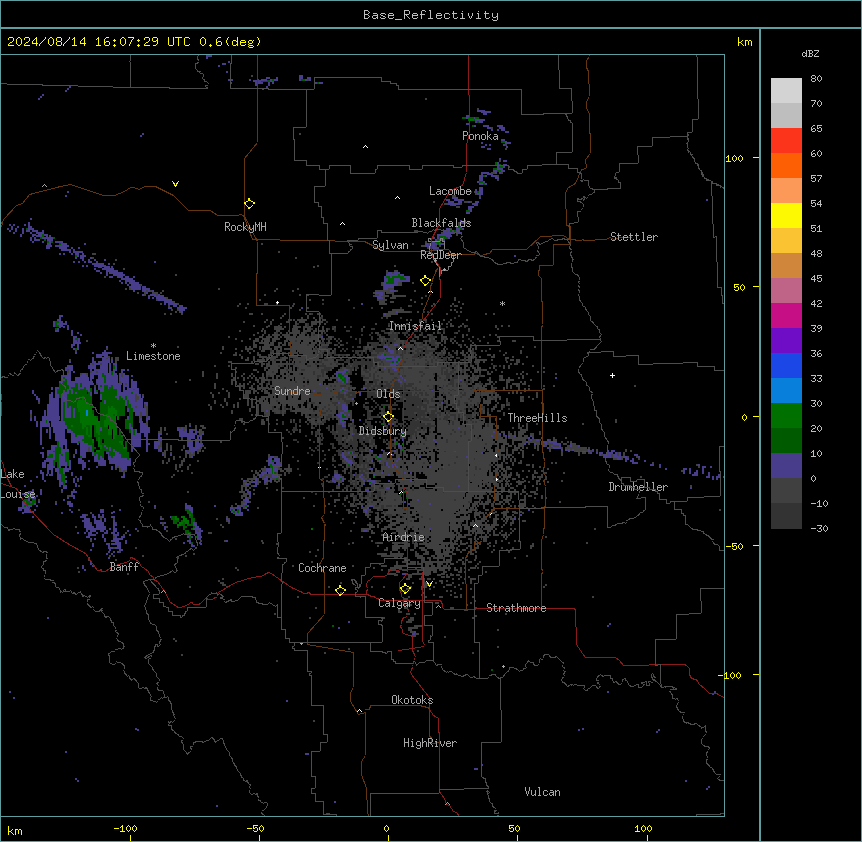The height and width of the screenshot is (842, 862).
Task: Click the right axis -100 tick label
Action: point(731,675)
